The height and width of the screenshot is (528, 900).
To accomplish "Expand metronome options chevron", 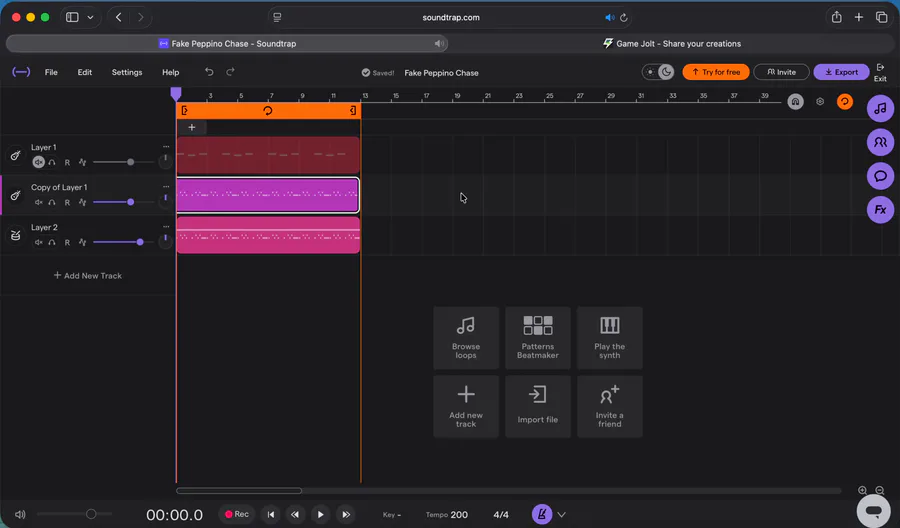I will (561, 515).
